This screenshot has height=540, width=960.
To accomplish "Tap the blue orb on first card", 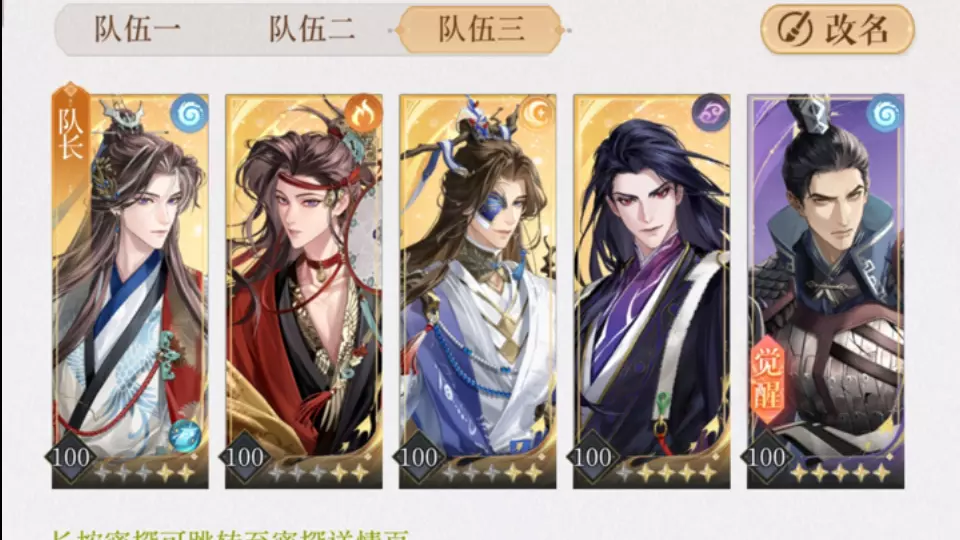I will [x=185, y=436].
